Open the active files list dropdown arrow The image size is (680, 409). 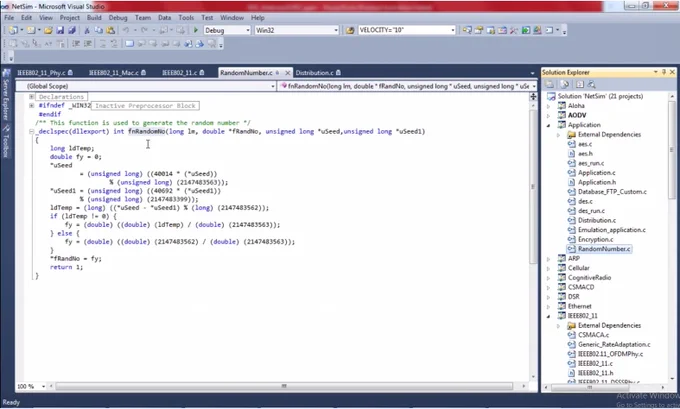click(x=533, y=73)
